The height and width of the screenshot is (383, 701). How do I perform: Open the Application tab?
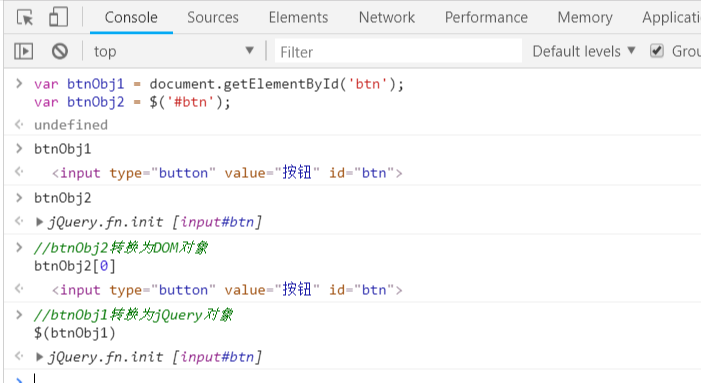point(671,17)
